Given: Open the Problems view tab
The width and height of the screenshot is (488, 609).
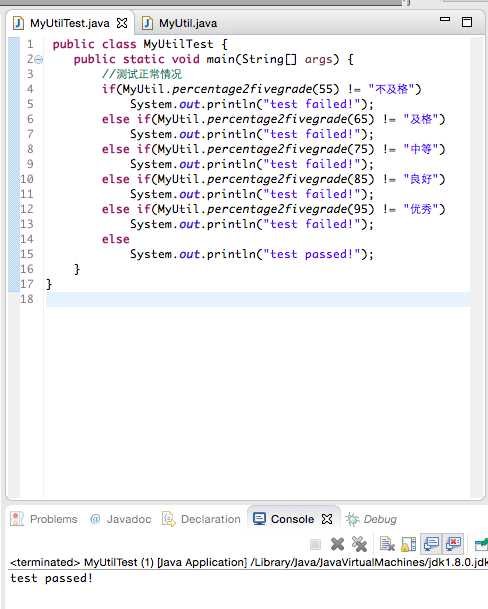Looking at the screenshot, I should (44, 519).
